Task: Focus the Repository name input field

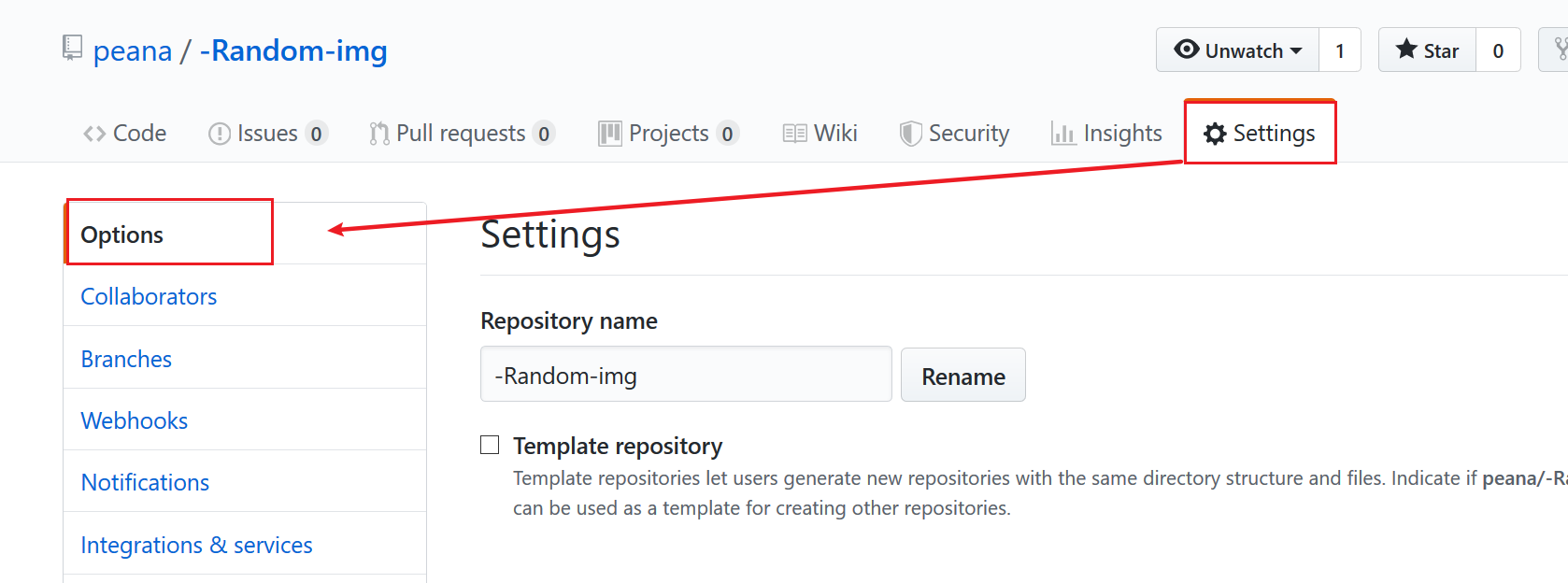Action: click(x=686, y=375)
